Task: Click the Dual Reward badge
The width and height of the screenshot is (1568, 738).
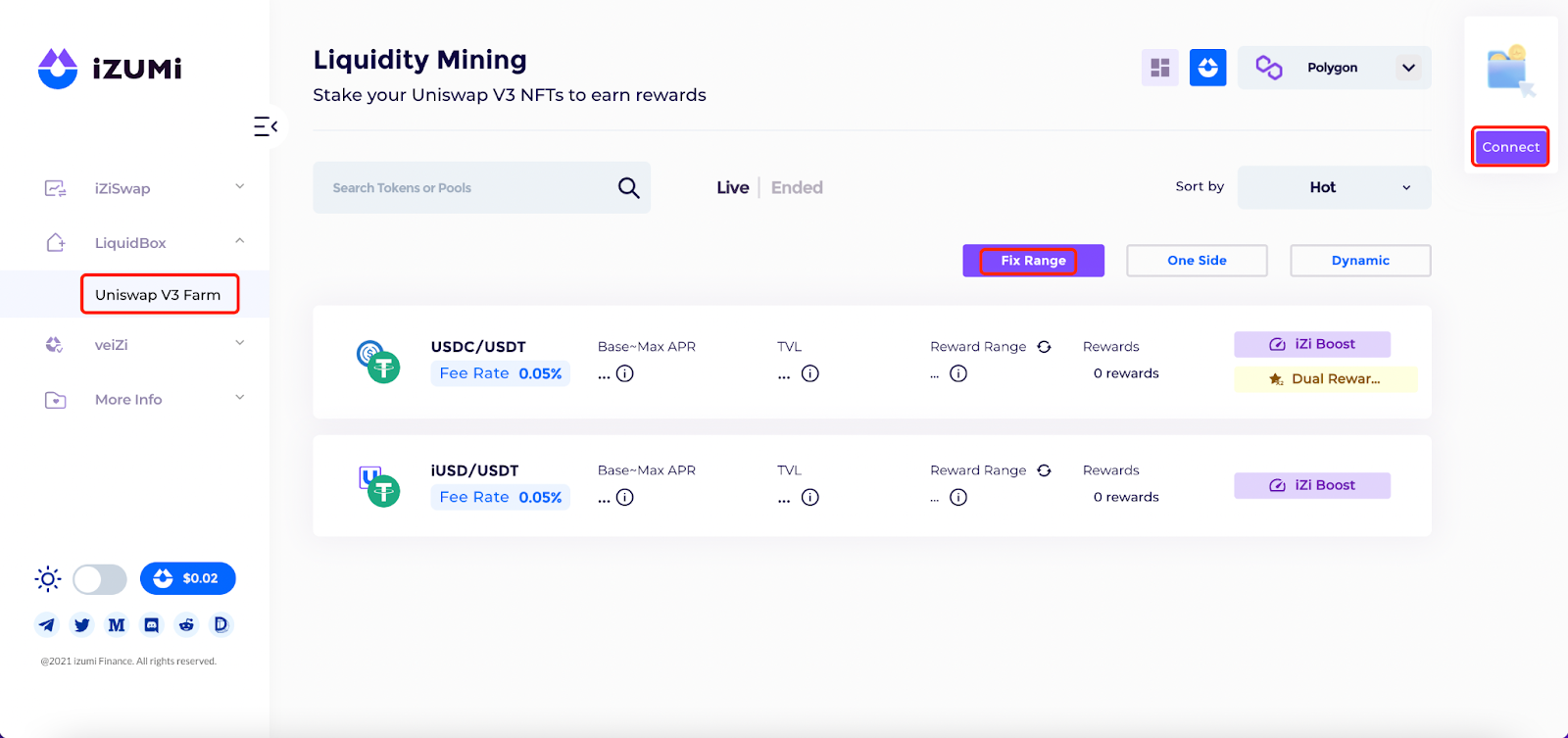Action: pos(1326,378)
